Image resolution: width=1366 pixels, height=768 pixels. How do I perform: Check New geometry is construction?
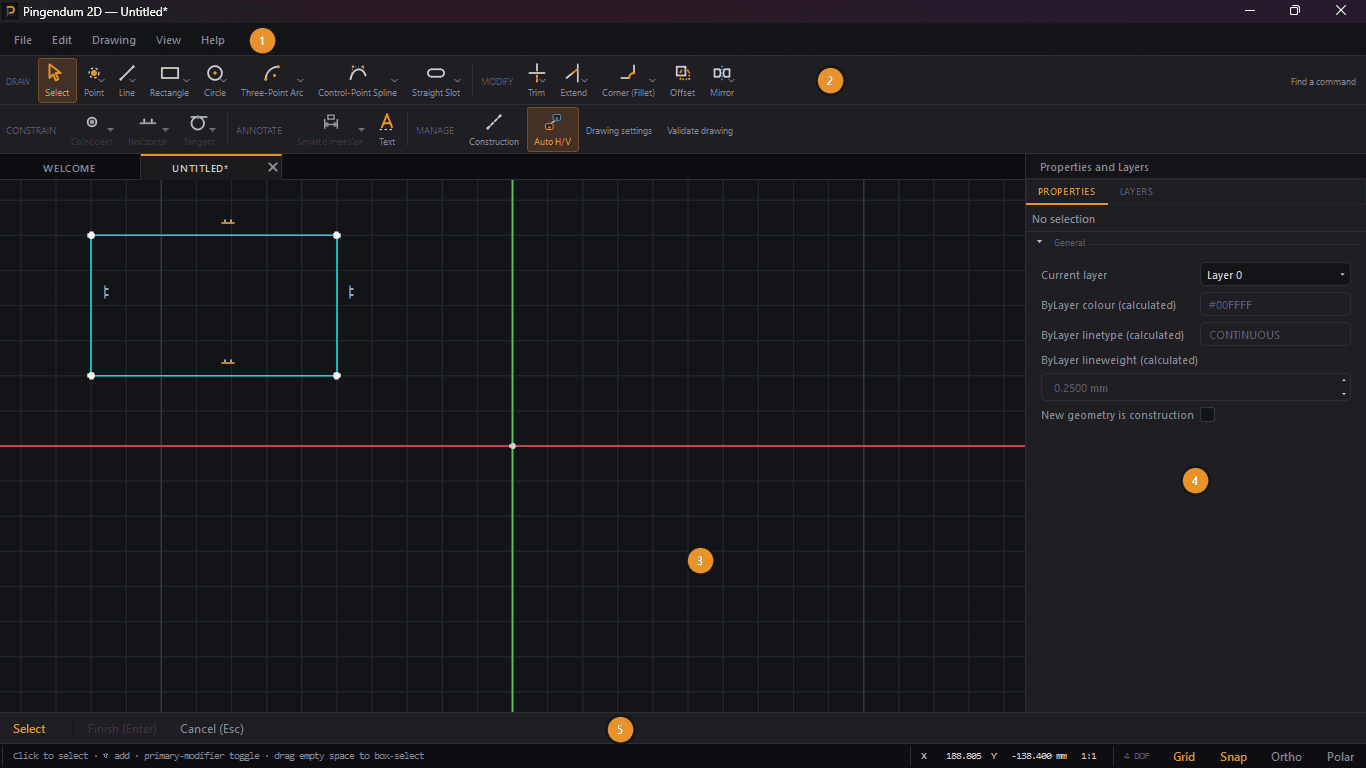1208,415
